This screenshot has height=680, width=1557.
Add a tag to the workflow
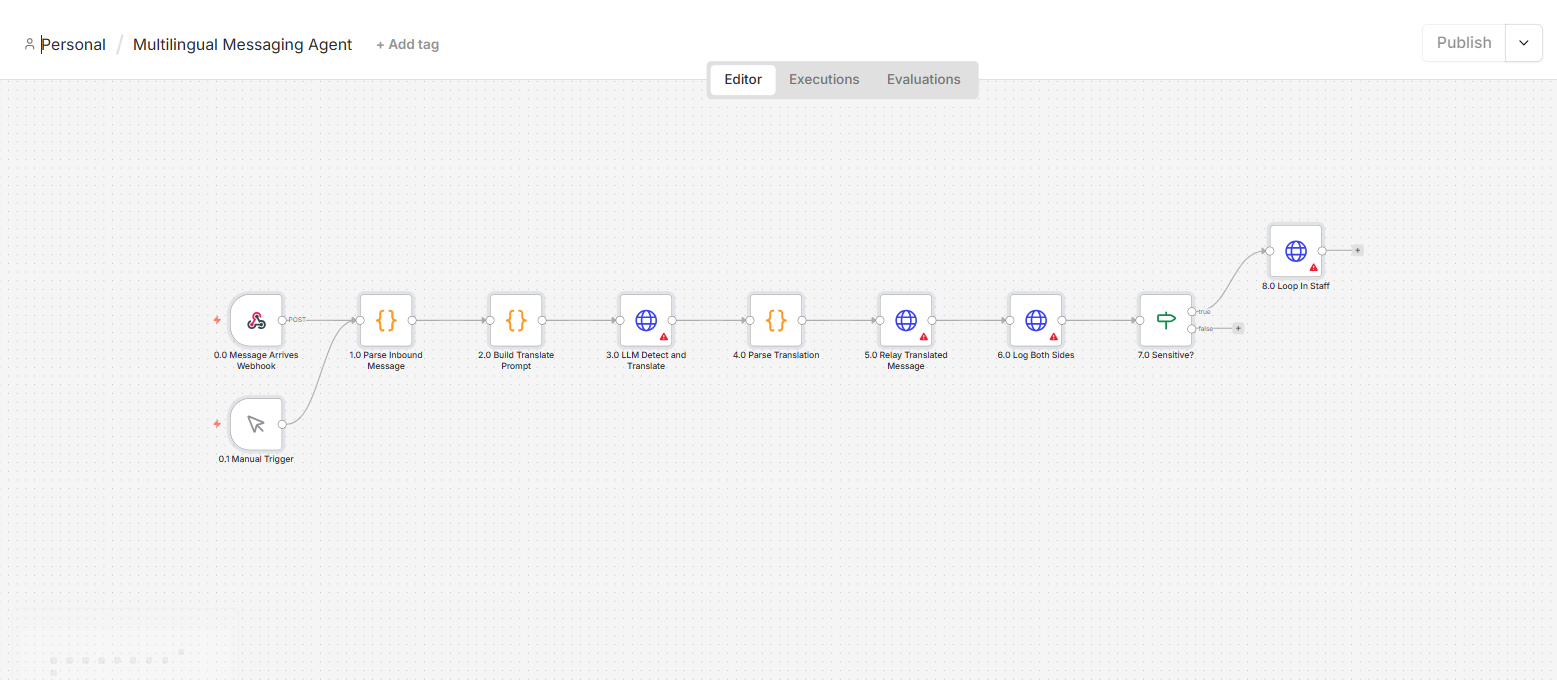[408, 45]
